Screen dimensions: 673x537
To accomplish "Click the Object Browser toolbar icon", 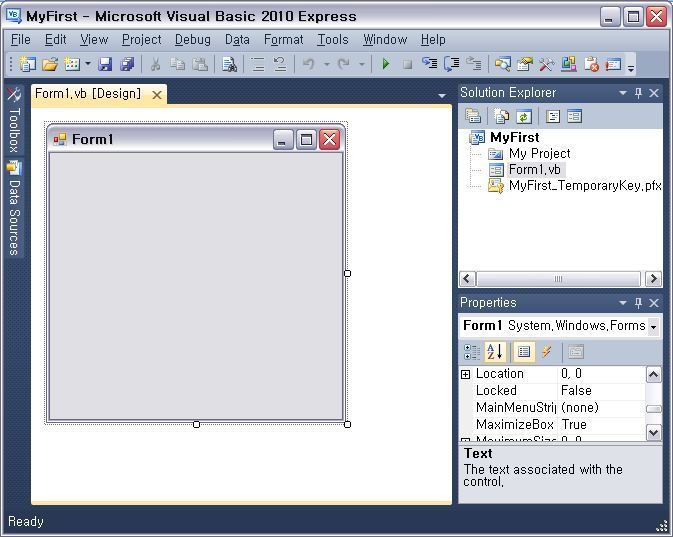I will coord(569,64).
